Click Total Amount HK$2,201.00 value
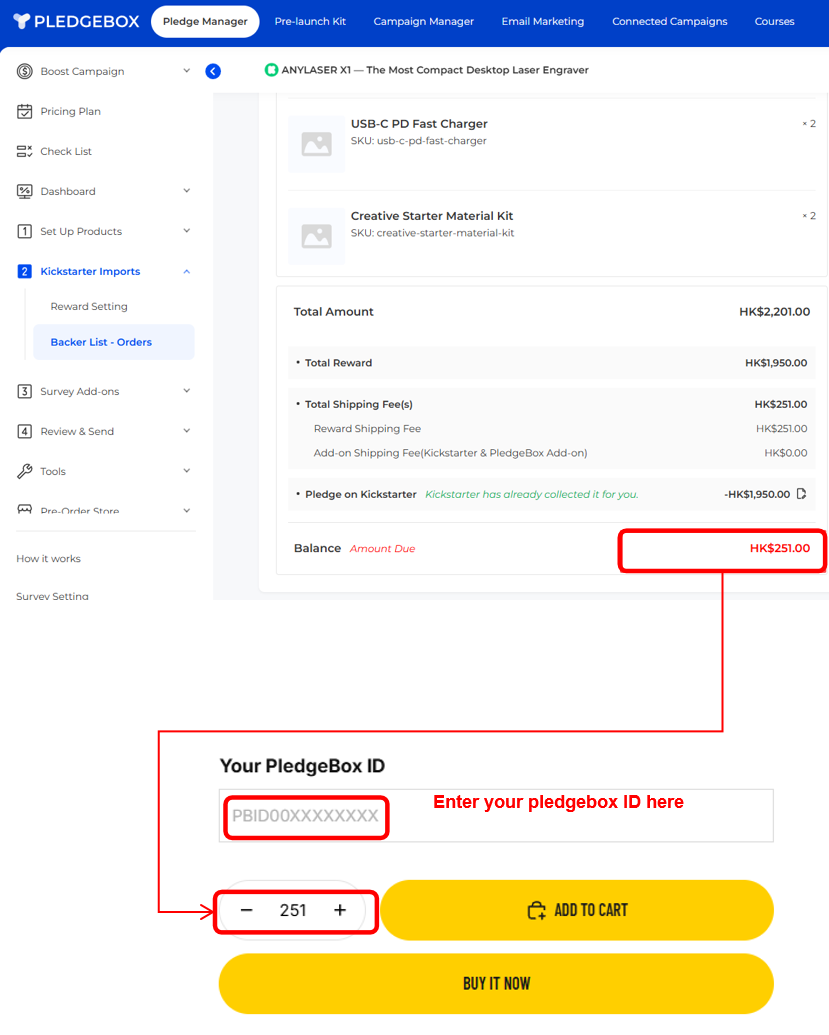 pos(774,312)
